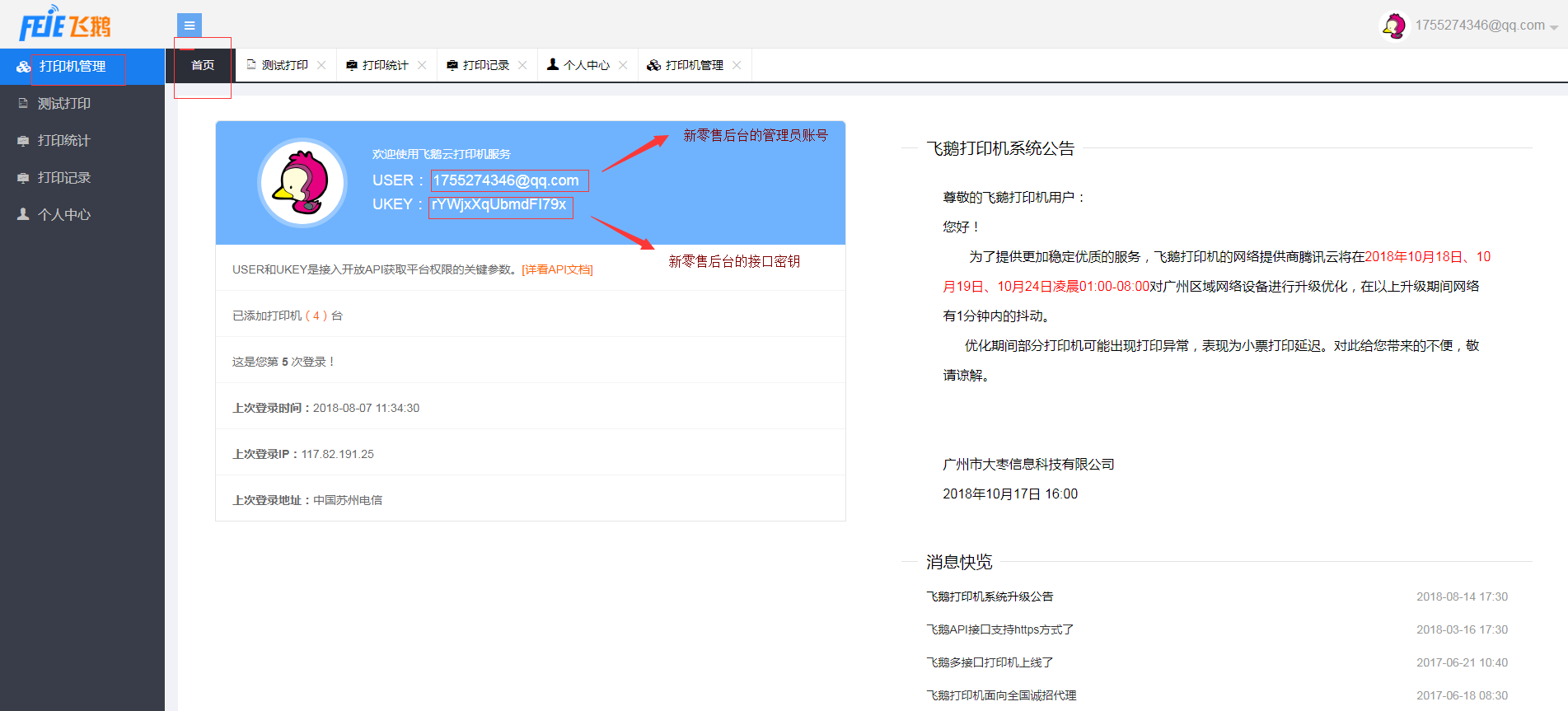Screen dimensions: 1568x711
Task: Click the 打印记录 sidebar icon
Action: (23, 178)
